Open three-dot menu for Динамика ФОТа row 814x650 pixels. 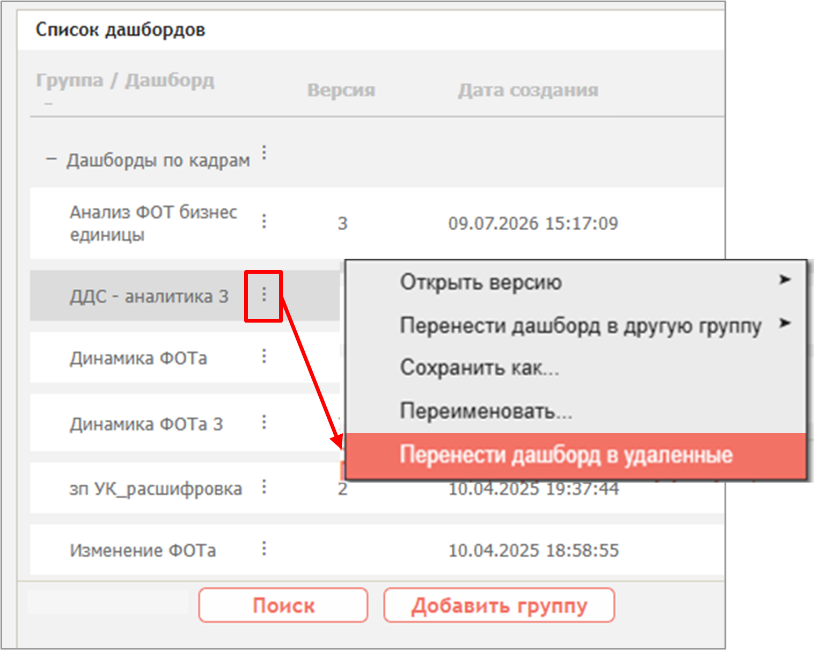tap(264, 356)
